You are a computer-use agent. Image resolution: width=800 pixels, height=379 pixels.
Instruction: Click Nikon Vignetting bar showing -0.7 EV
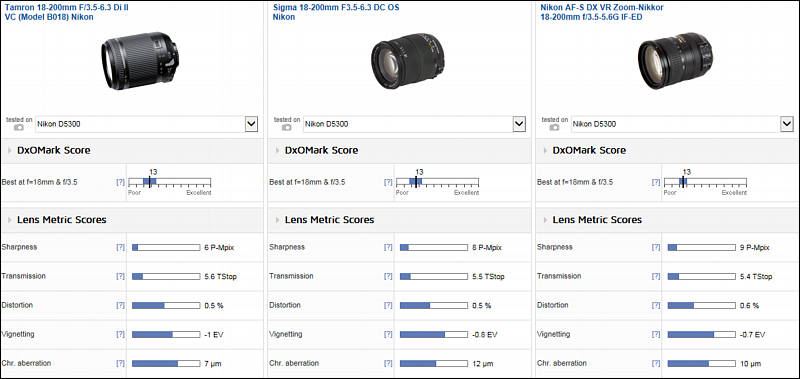pos(702,335)
